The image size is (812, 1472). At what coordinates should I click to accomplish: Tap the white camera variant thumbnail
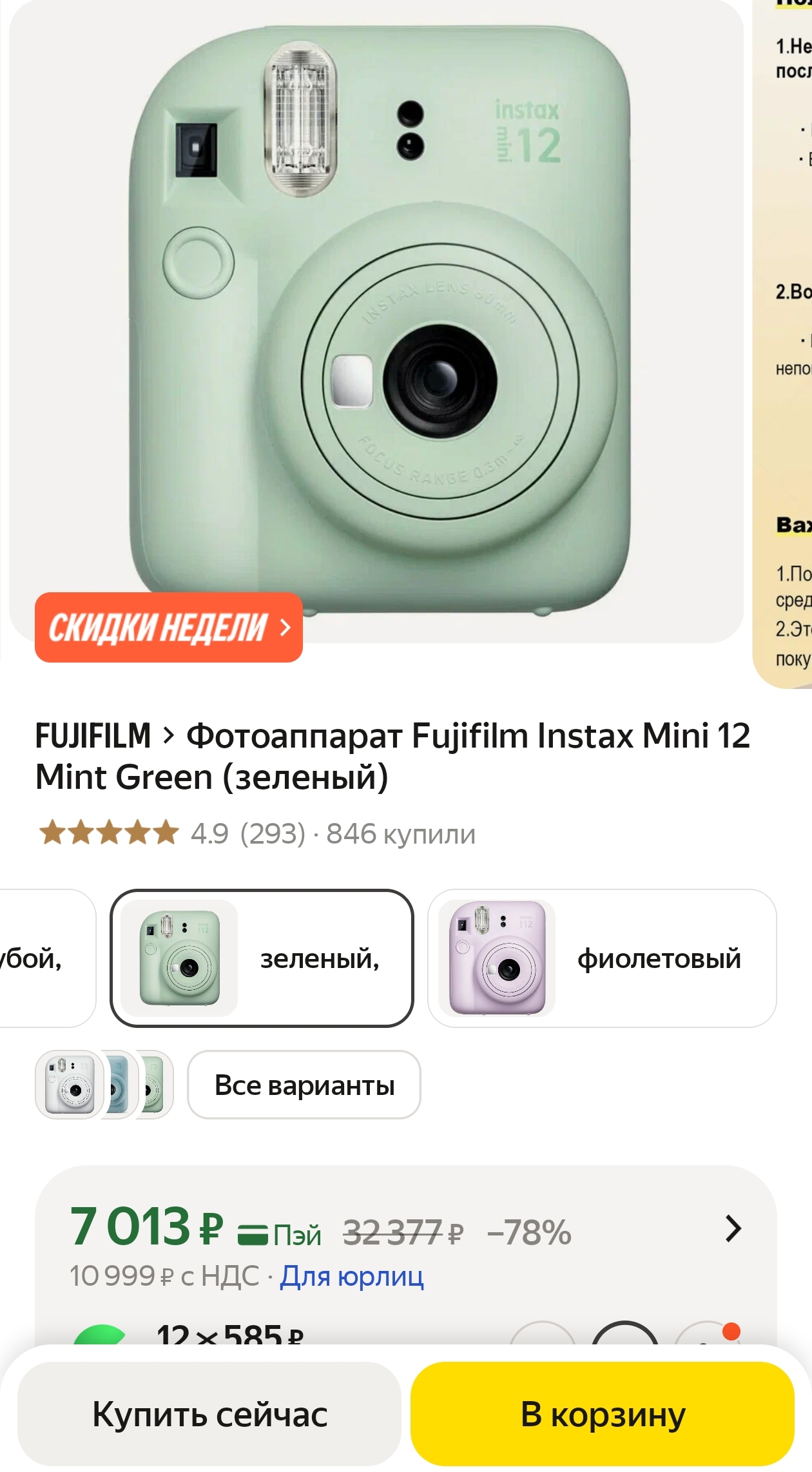(70, 1085)
